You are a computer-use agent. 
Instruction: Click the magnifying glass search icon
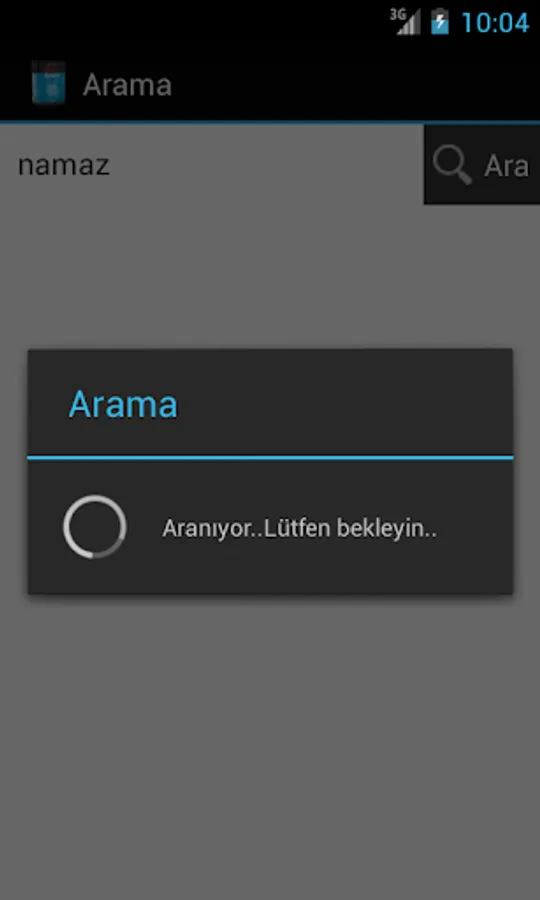452,165
